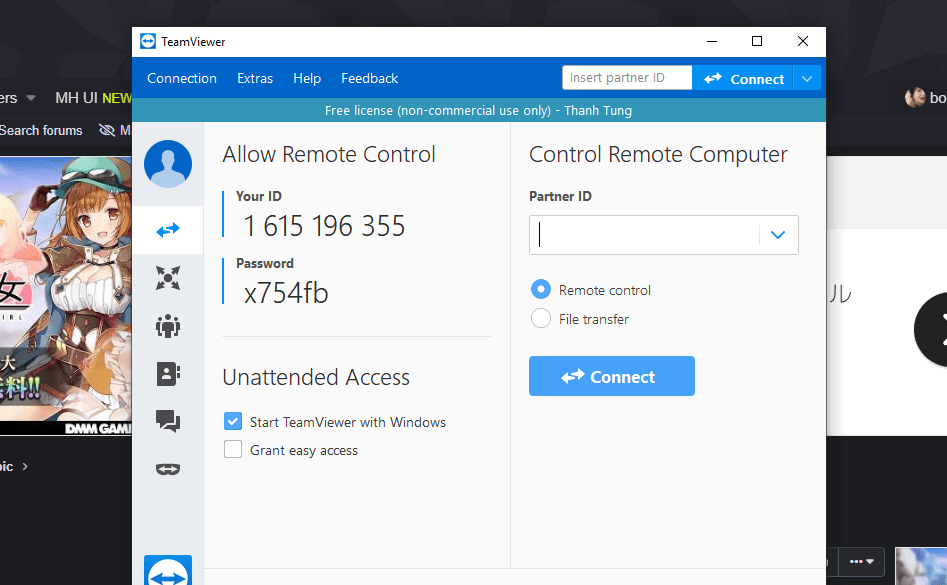
Task: Click Your ID number 1 615 196 355
Action: point(324,226)
